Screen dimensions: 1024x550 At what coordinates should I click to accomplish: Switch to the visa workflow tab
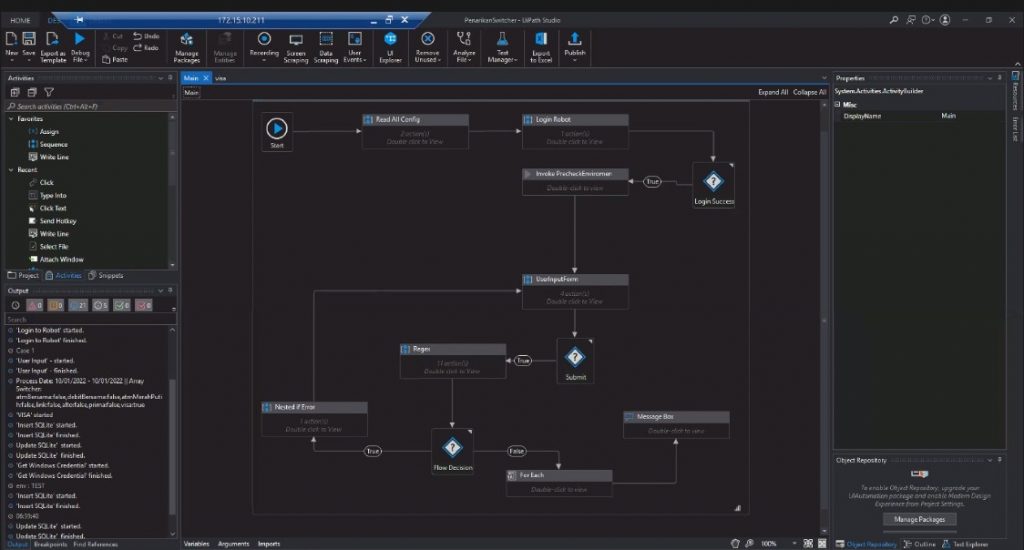click(221, 78)
